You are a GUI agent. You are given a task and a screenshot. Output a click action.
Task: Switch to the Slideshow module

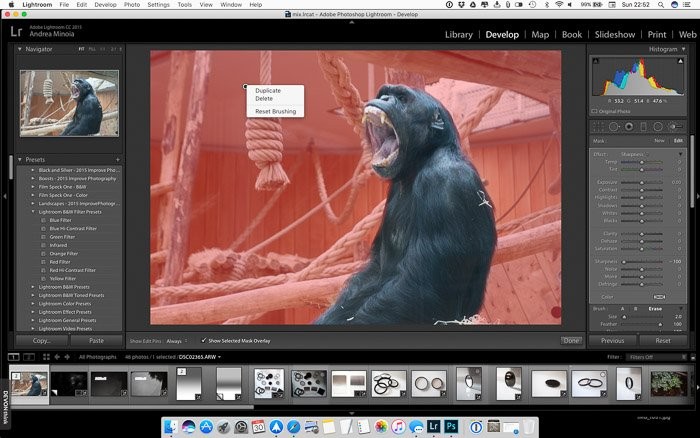[x=615, y=34]
